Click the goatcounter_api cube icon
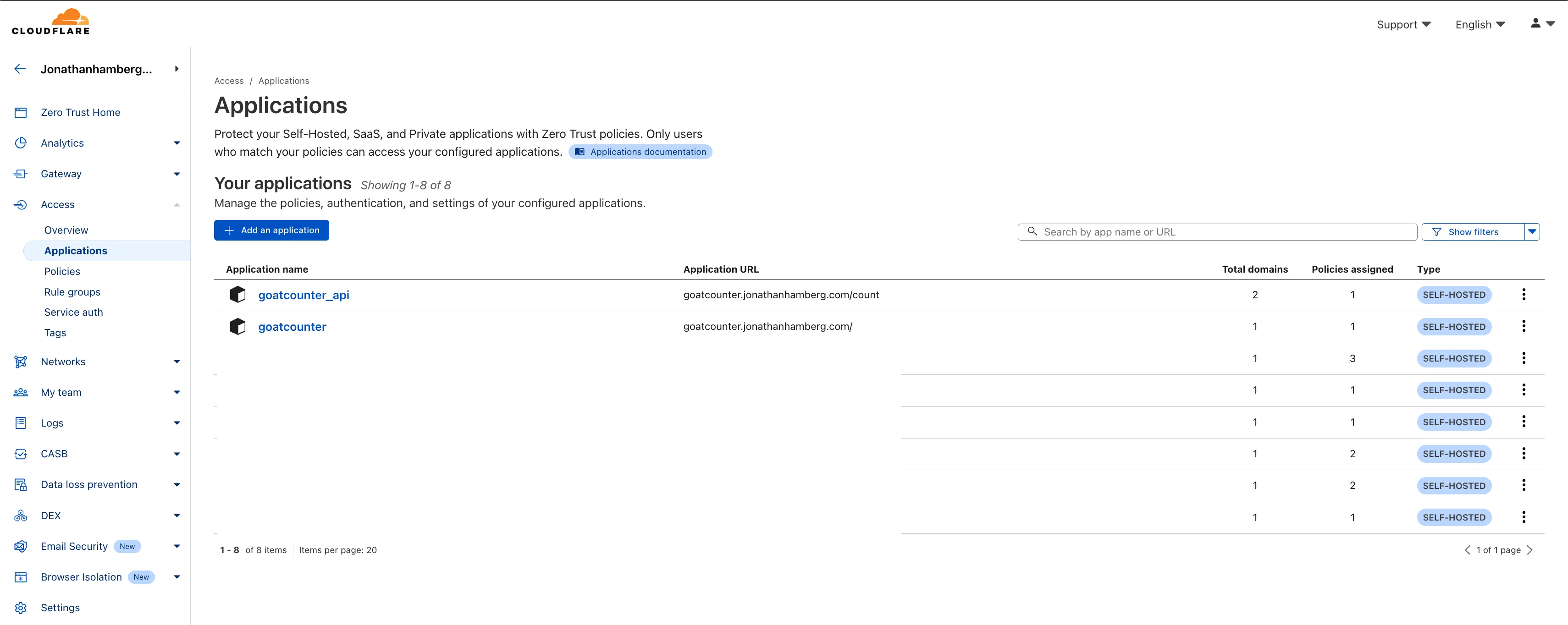1568x625 pixels. tap(237, 295)
